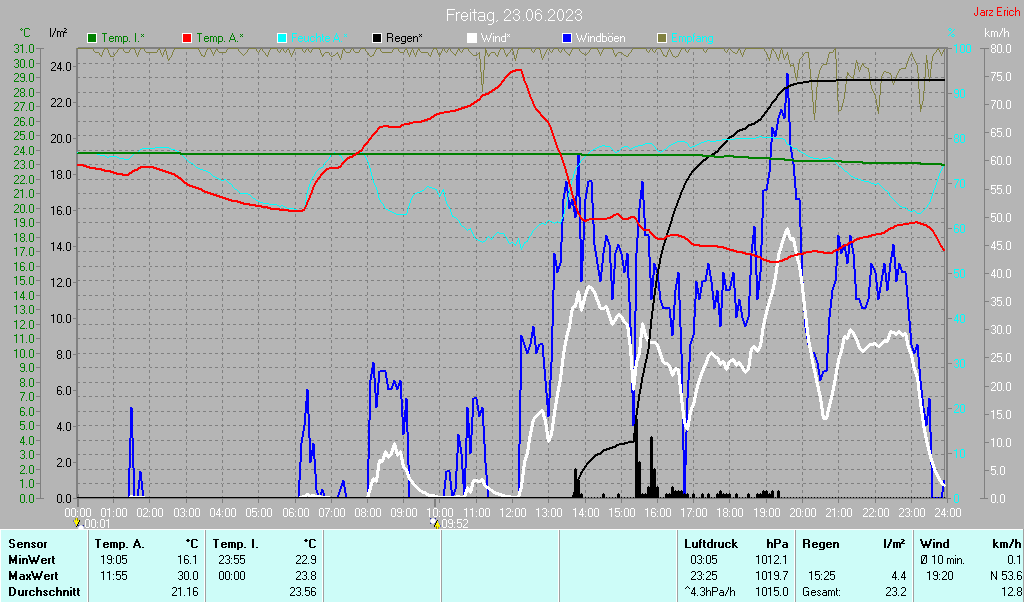Click the olive legend square after Windböen
This screenshot has width=1024, height=602.
[x=660, y=38]
